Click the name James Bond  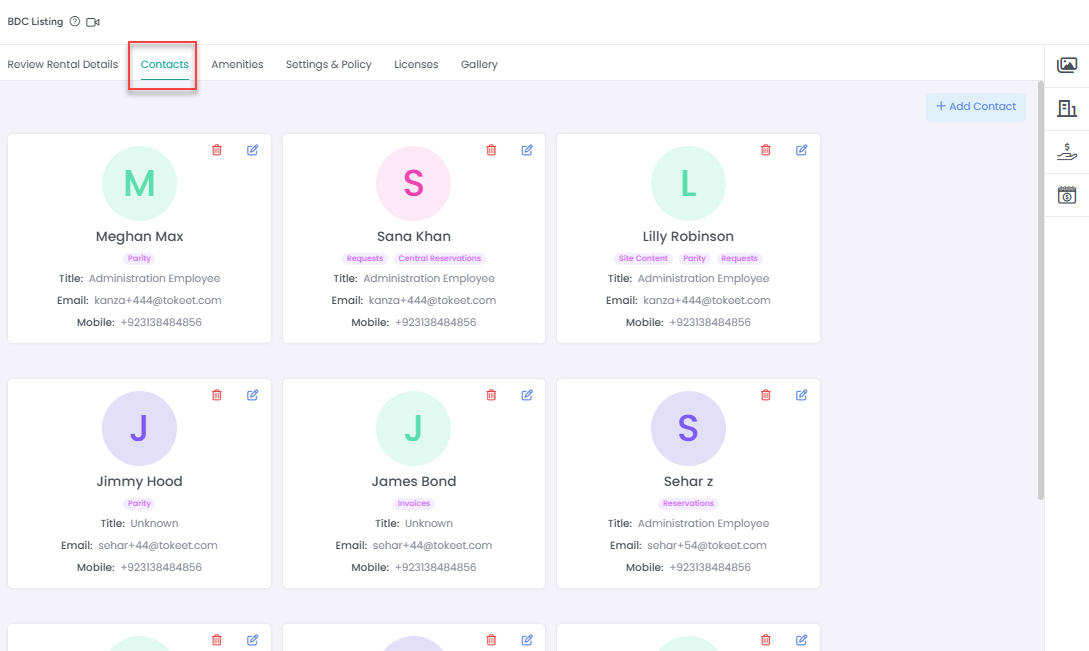tap(414, 481)
